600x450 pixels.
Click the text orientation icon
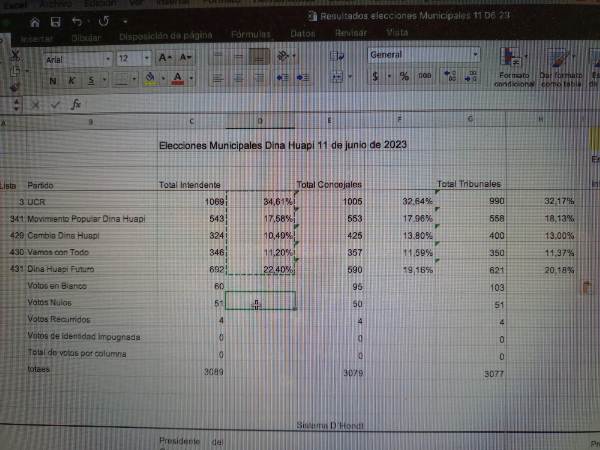[284, 56]
